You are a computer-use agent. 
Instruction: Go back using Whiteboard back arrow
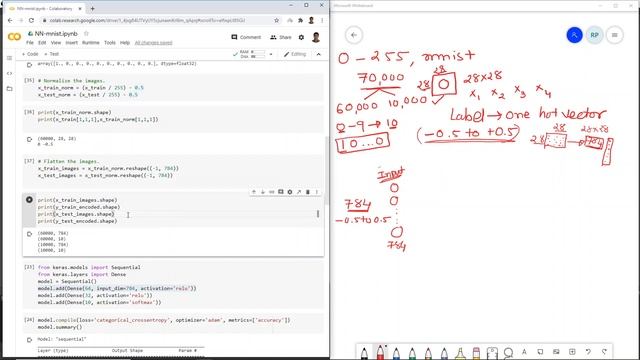point(354,35)
